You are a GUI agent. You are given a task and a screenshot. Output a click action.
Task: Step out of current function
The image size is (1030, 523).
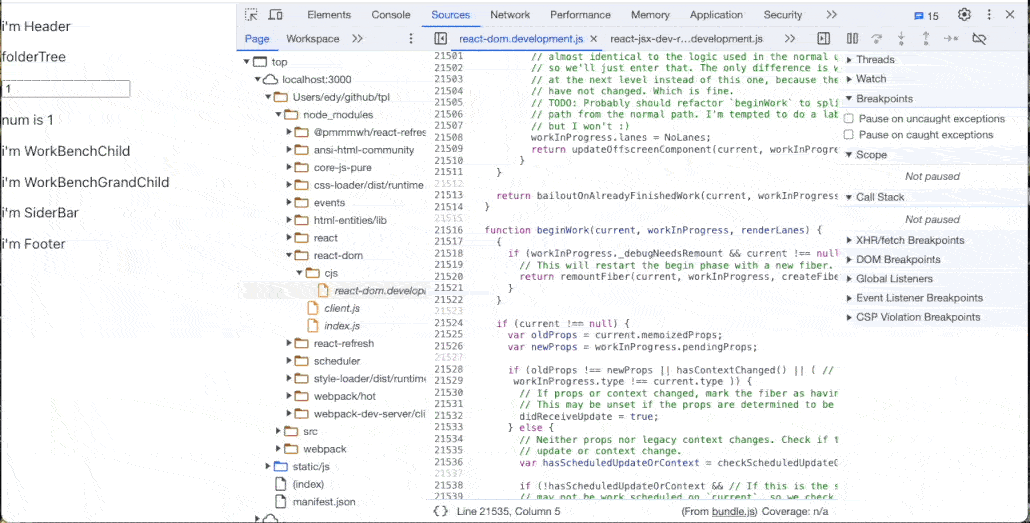pyautogui.click(x=926, y=39)
